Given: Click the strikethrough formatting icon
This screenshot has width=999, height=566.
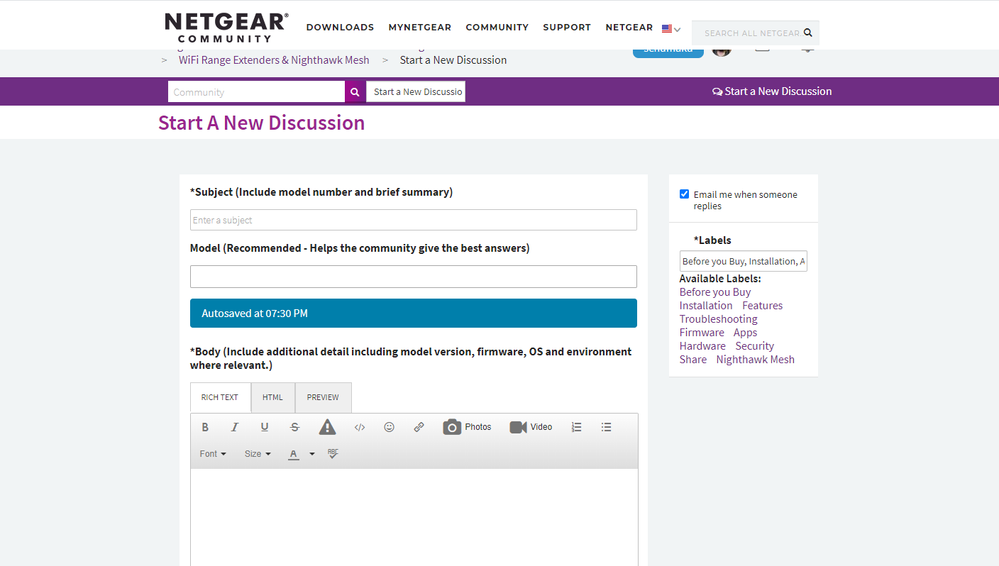Looking at the screenshot, I should pyautogui.click(x=295, y=427).
